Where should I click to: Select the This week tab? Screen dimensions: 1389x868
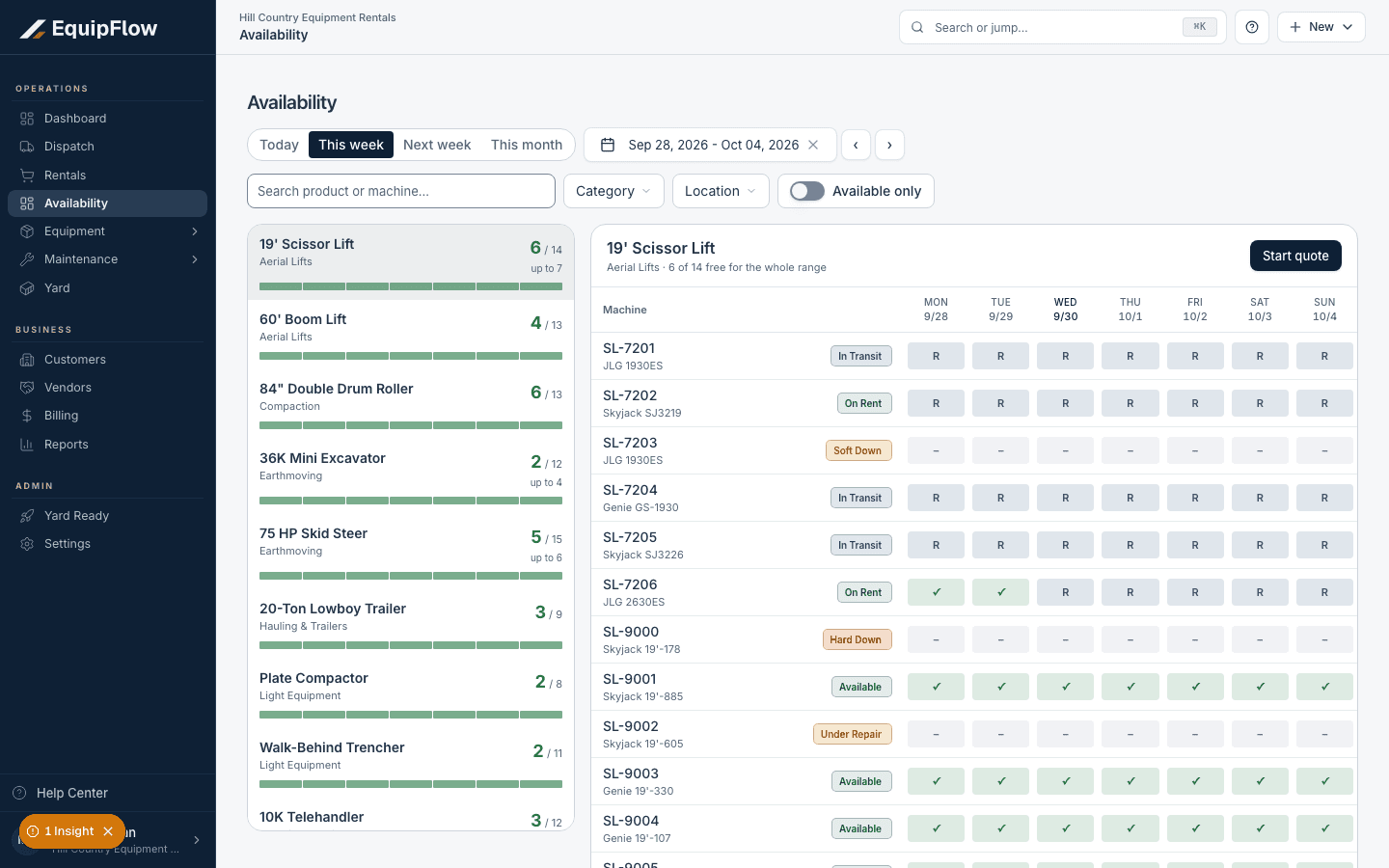[x=351, y=145]
